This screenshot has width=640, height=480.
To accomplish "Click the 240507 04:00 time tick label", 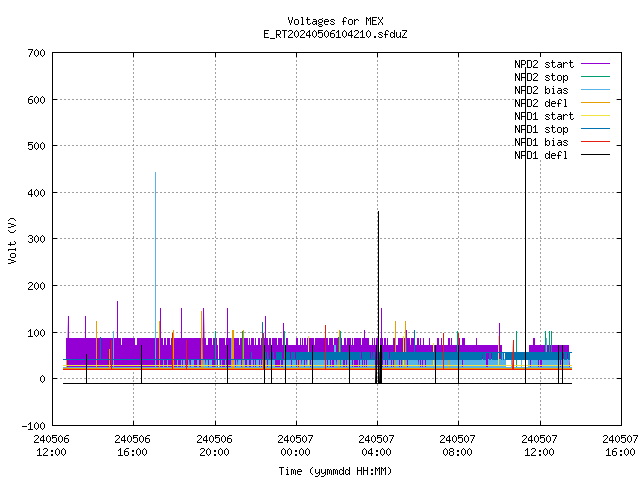I will pyautogui.click(x=376, y=446).
